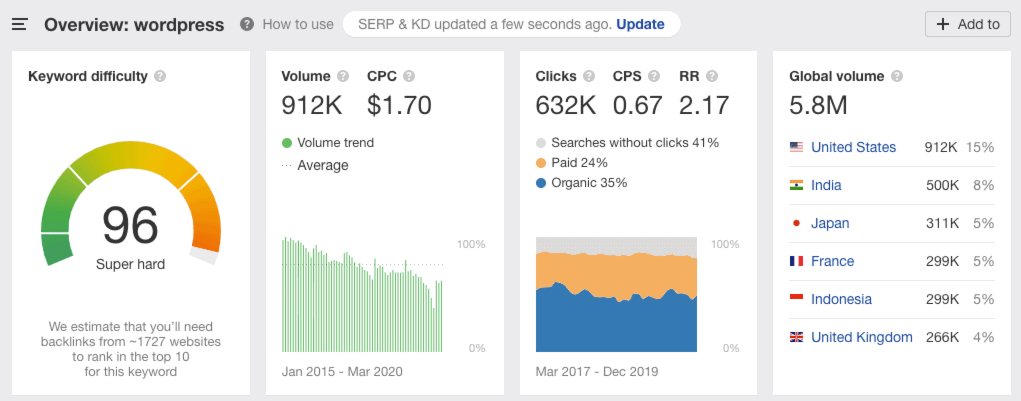Viewport: 1021px width, 401px height.
Task: Open the France country link
Action: tap(832, 261)
